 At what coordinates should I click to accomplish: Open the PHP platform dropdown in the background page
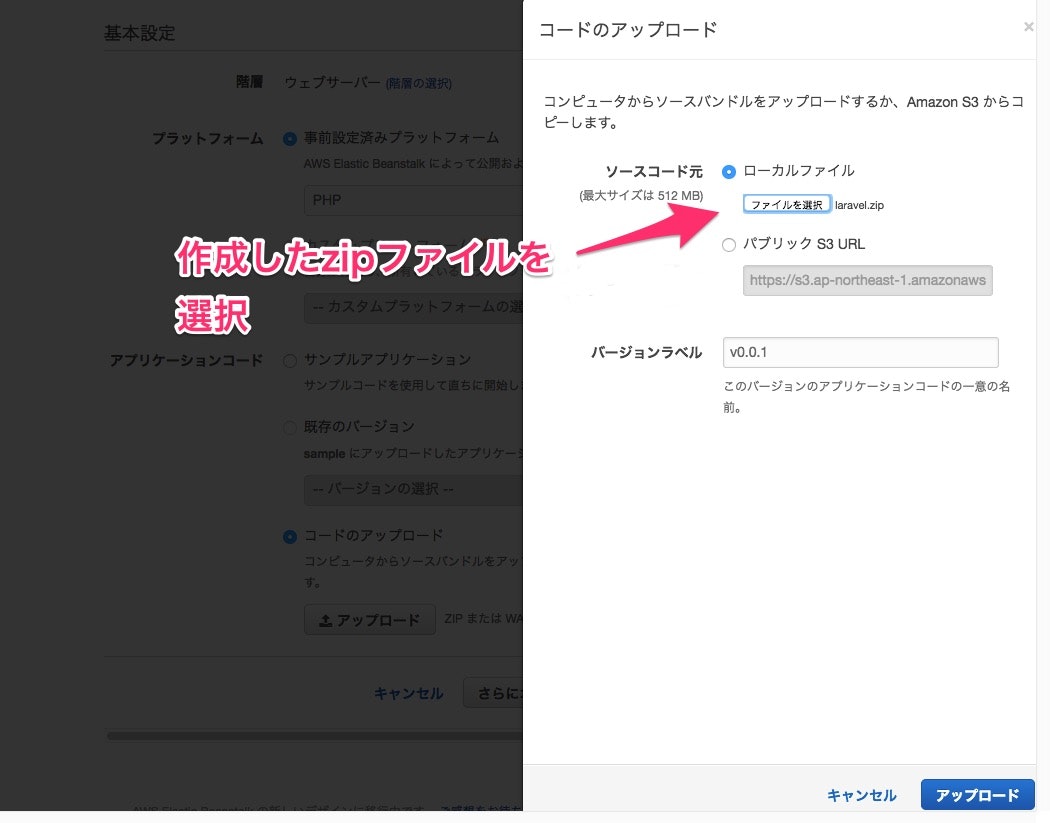point(413,200)
